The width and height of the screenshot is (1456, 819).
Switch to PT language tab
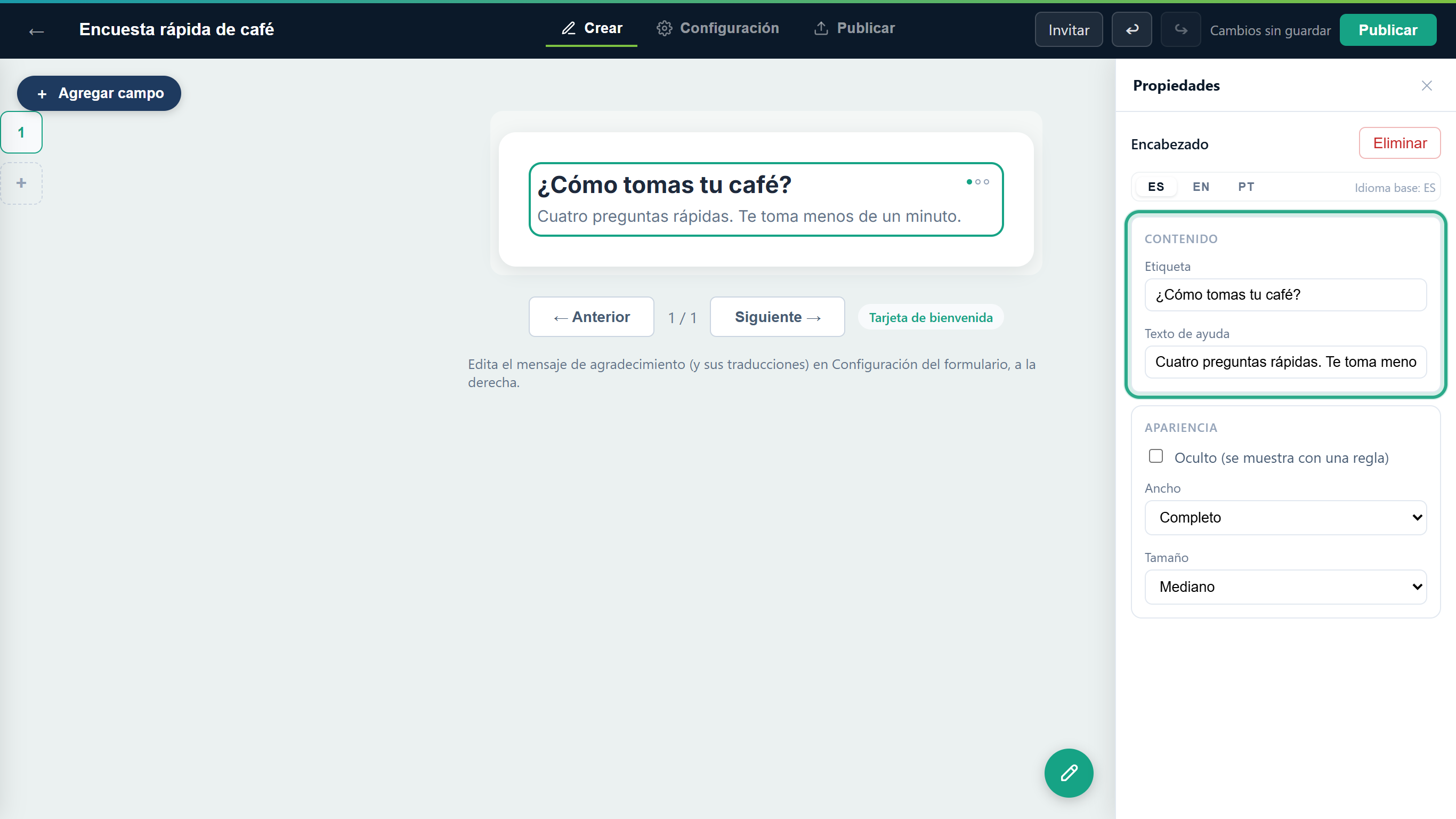pos(1245,187)
